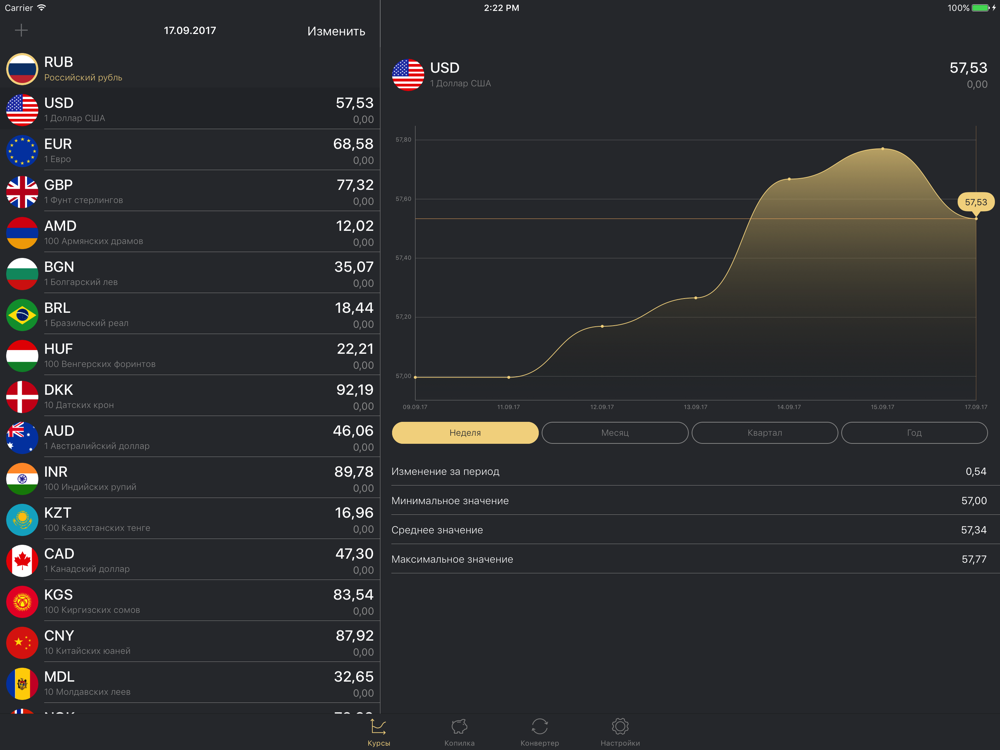Click the 57,53 value bubble on the chart

(x=976, y=202)
